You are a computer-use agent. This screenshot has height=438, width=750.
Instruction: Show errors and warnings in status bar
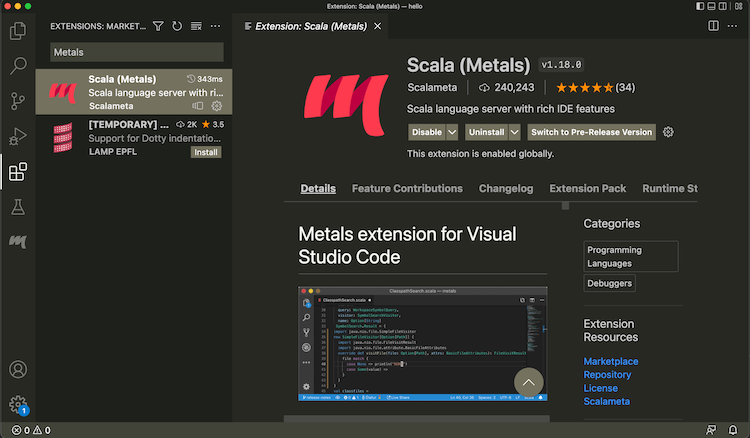click(31, 430)
